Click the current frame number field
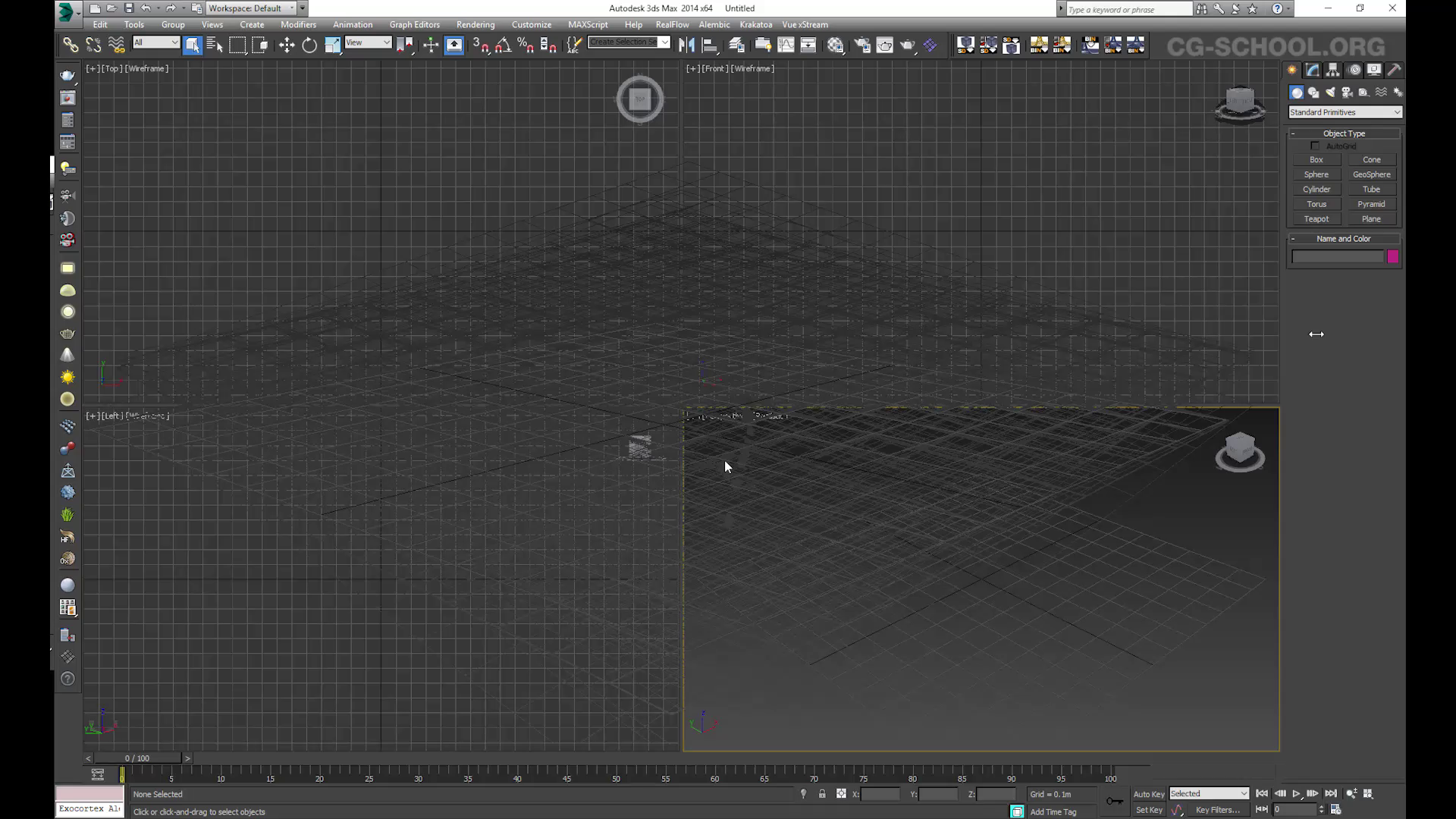The width and height of the screenshot is (1456, 819). pos(1295,810)
